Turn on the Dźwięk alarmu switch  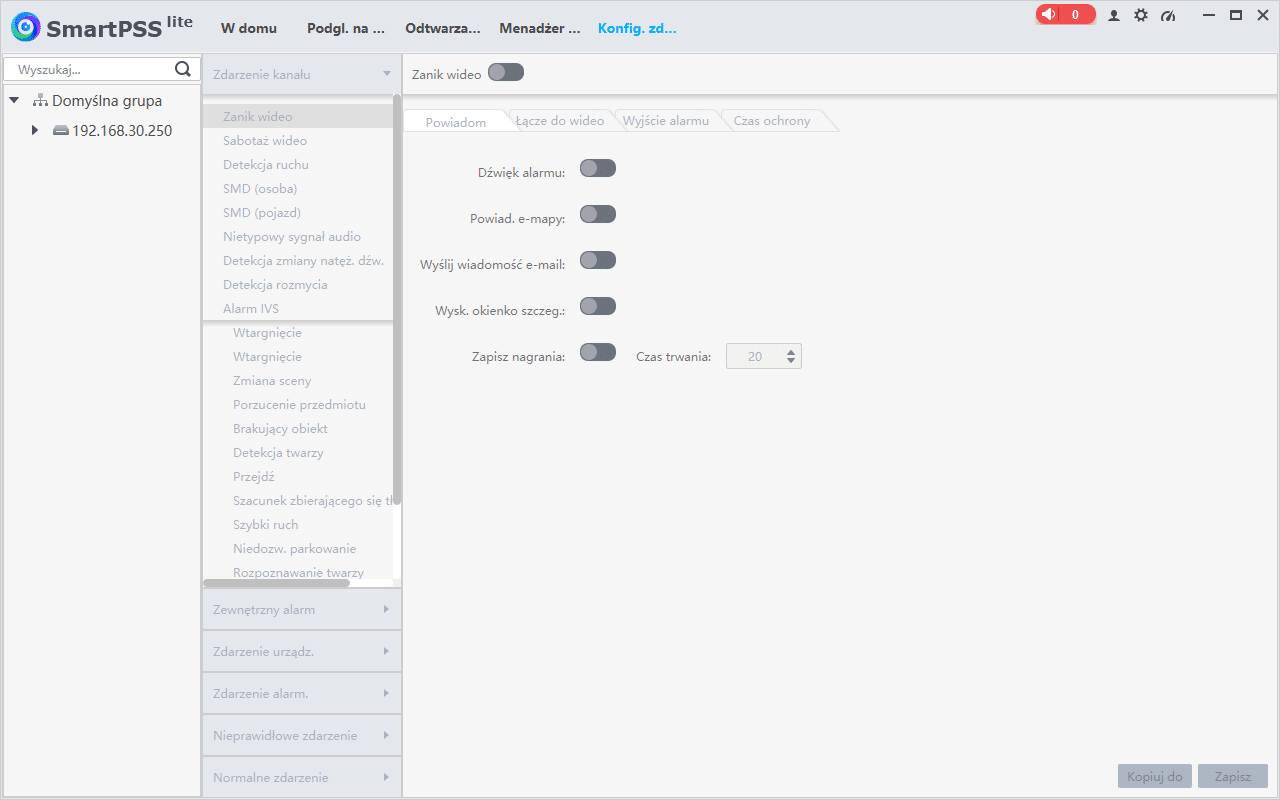click(598, 169)
